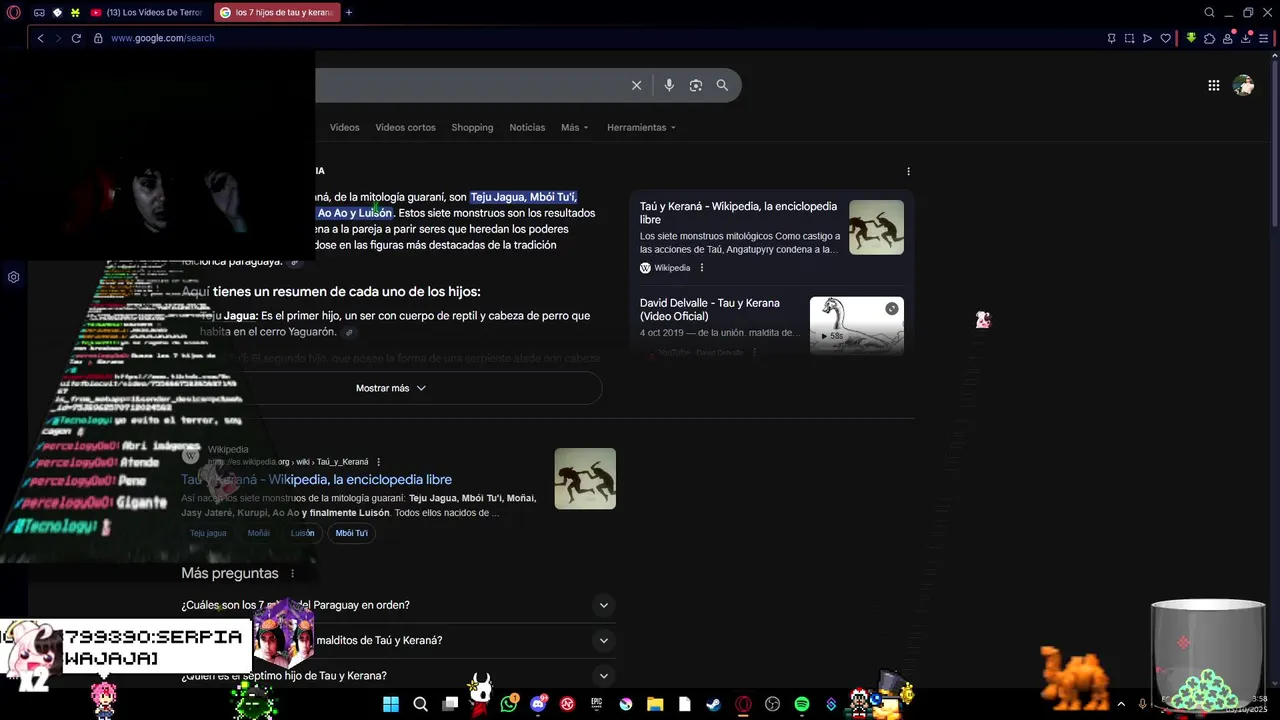Open Taú y Keraná Wikipedia result title
Image resolution: width=1280 pixels, height=720 pixels.
tap(316, 480)
